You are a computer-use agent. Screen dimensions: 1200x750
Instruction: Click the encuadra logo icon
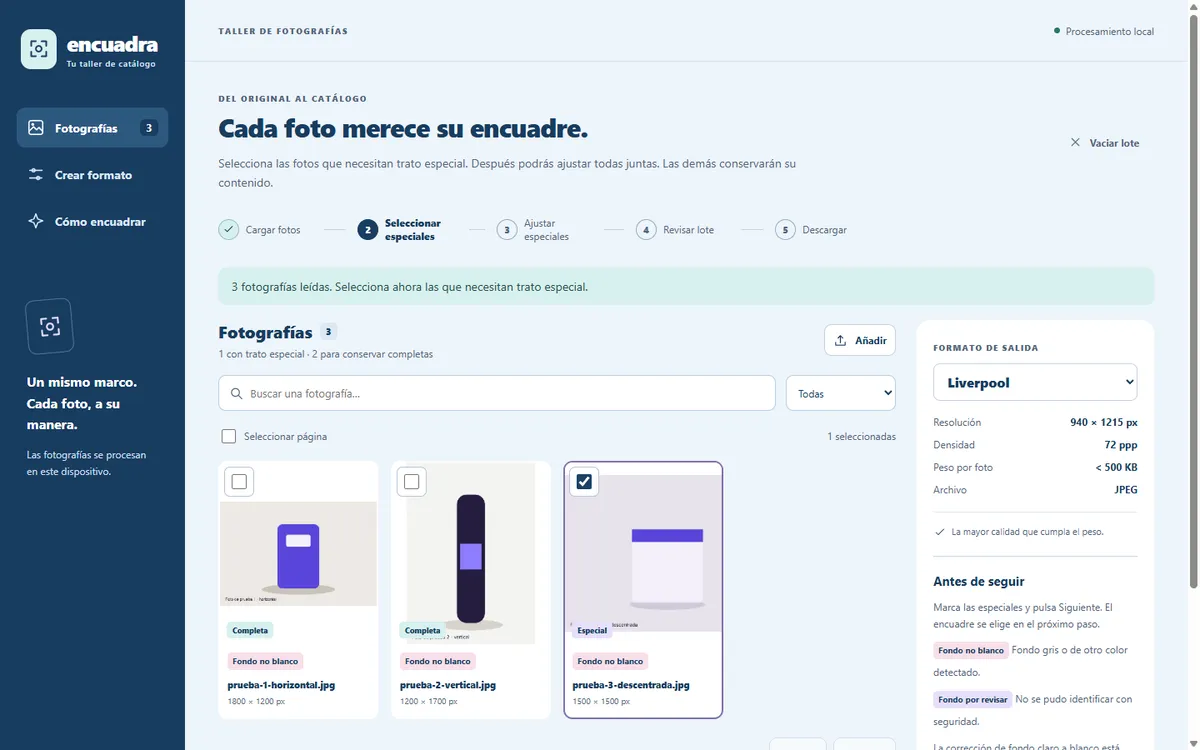click(x=39, y=49)
